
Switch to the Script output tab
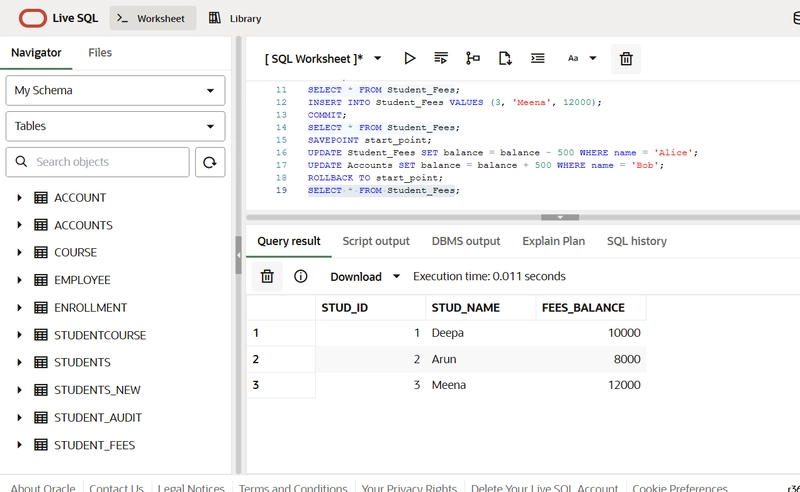click(x=376, y=241)
